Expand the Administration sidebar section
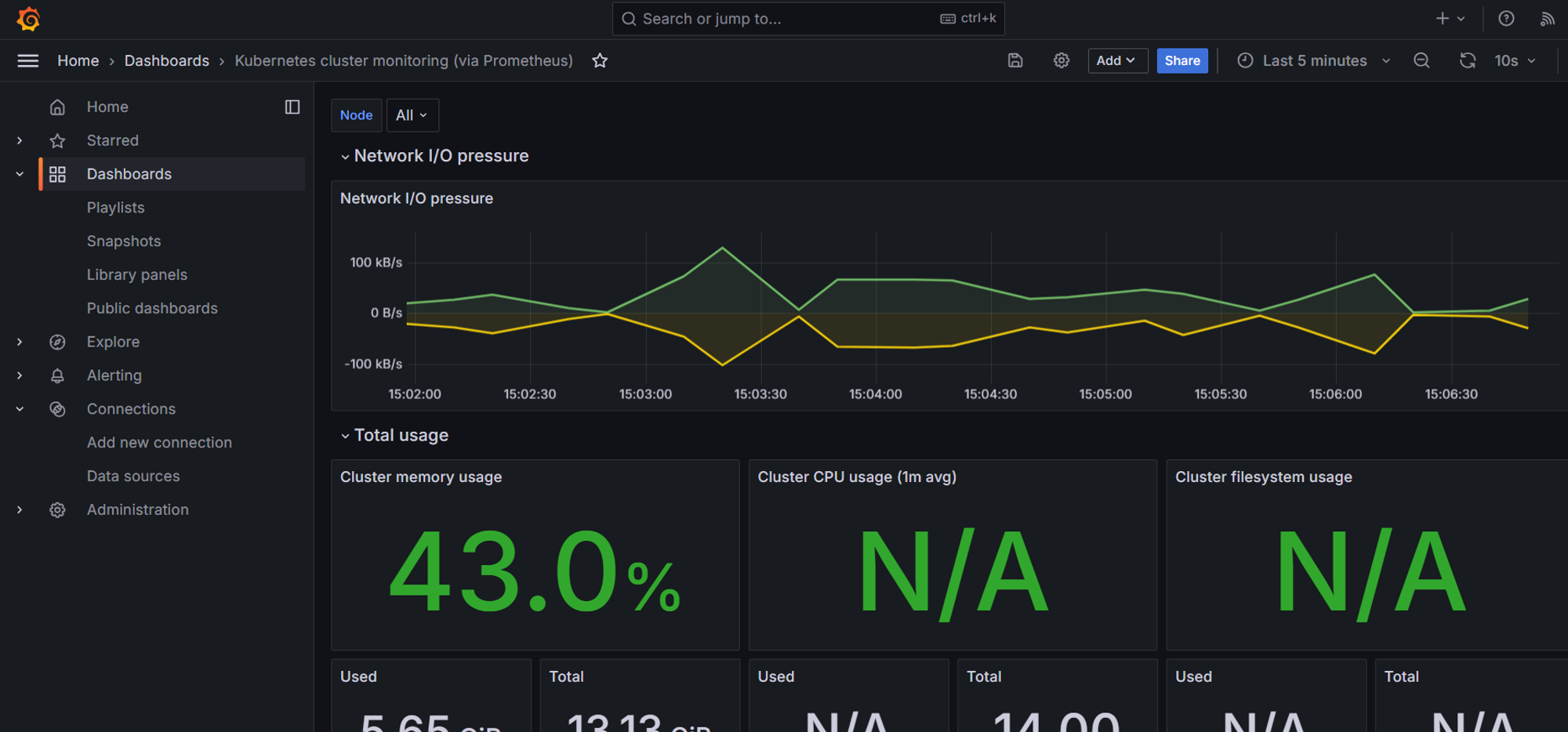This screenshot has width=1568, height=732. (x=19, y=509)
